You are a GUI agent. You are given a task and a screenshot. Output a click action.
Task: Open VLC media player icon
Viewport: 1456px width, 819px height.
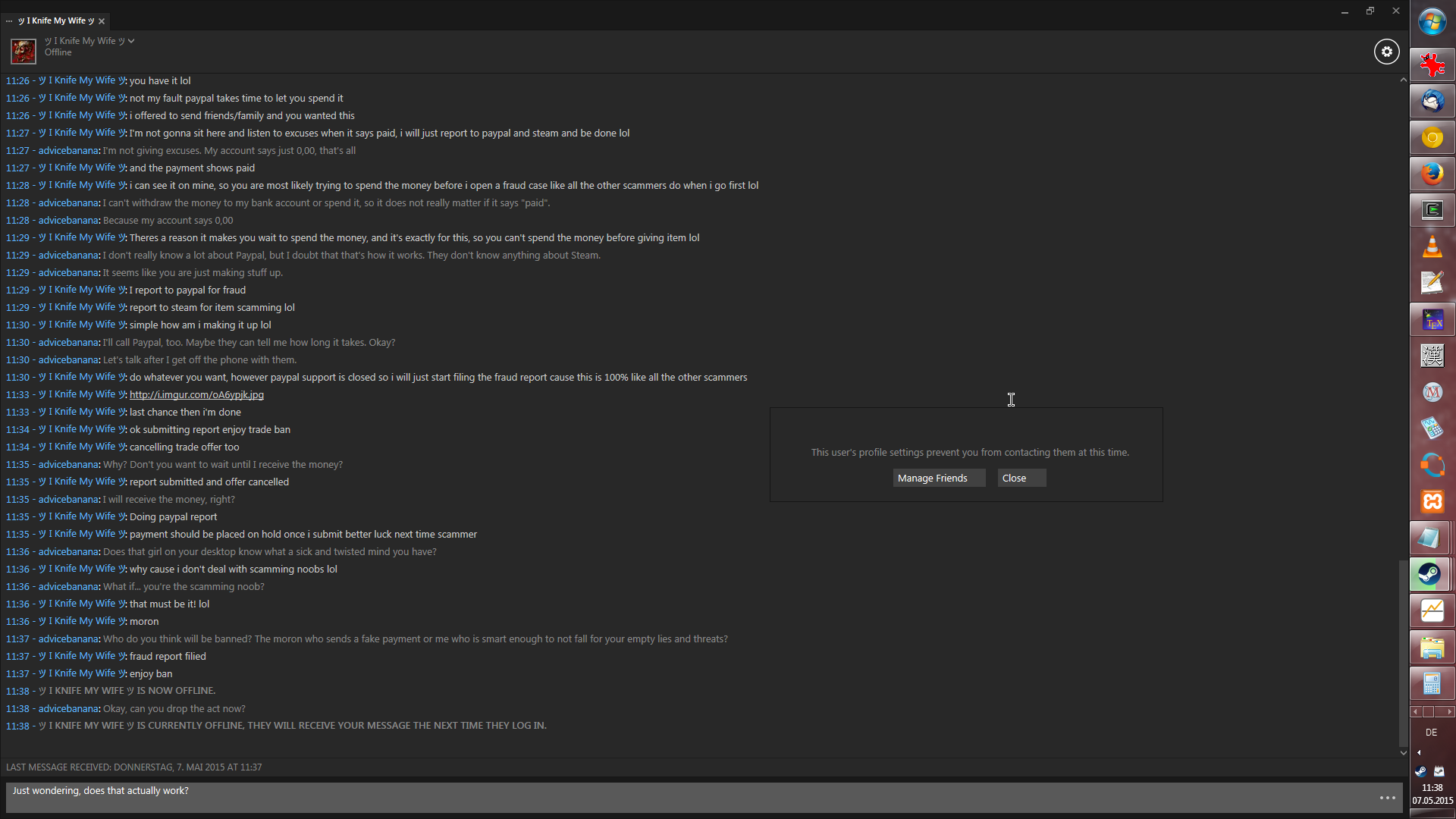tap(1432, 246)
